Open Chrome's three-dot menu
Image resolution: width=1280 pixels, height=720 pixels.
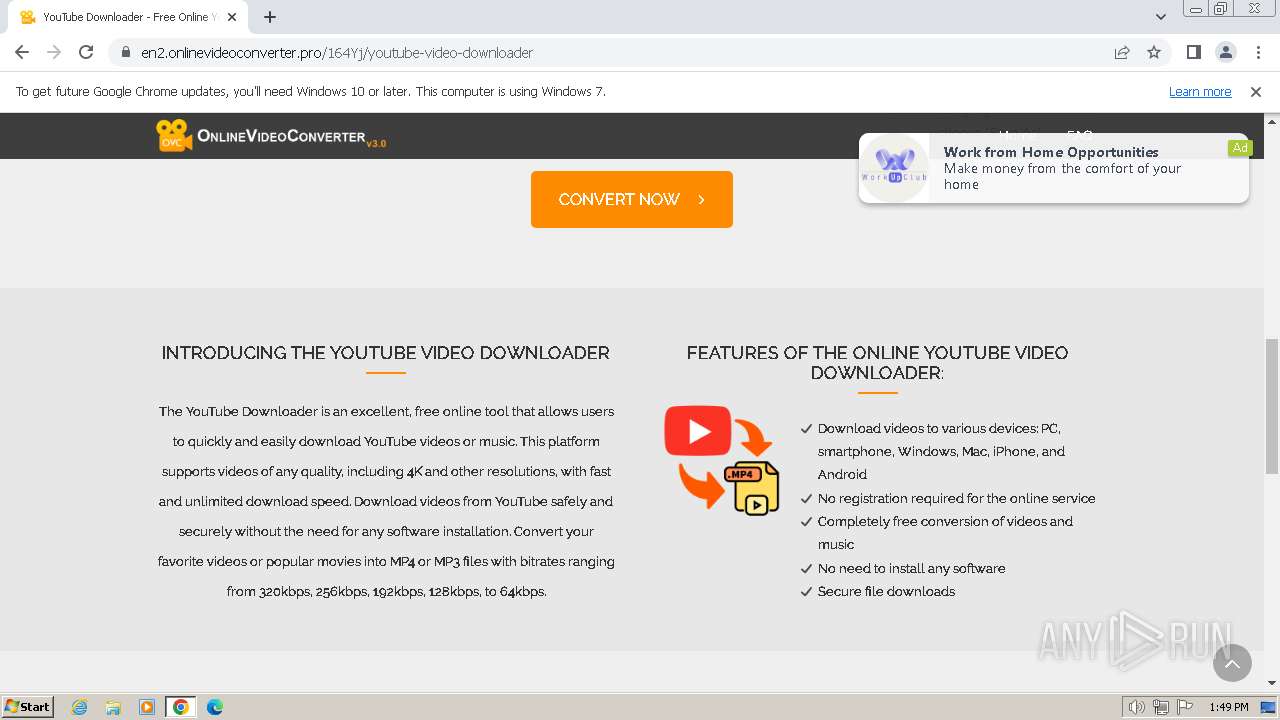point(1258,52)
